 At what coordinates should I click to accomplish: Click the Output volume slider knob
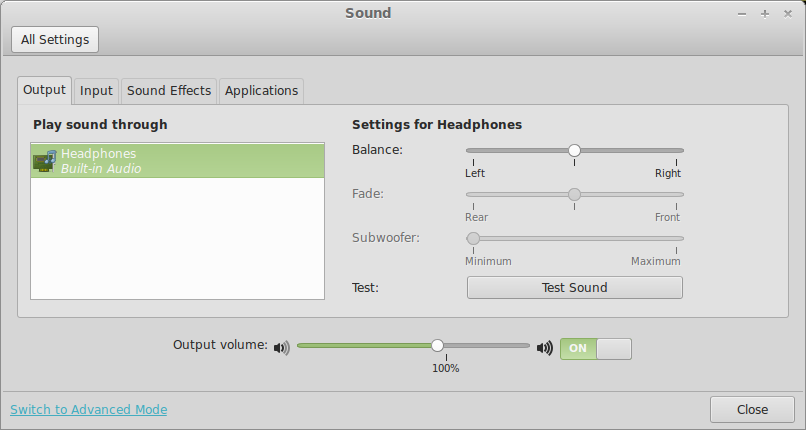click(437, 345)
